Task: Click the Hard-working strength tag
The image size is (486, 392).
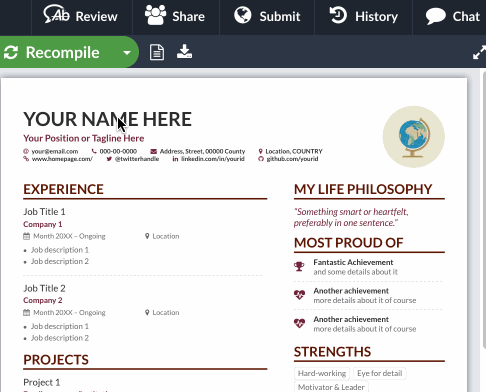Action: coord(322,373)
